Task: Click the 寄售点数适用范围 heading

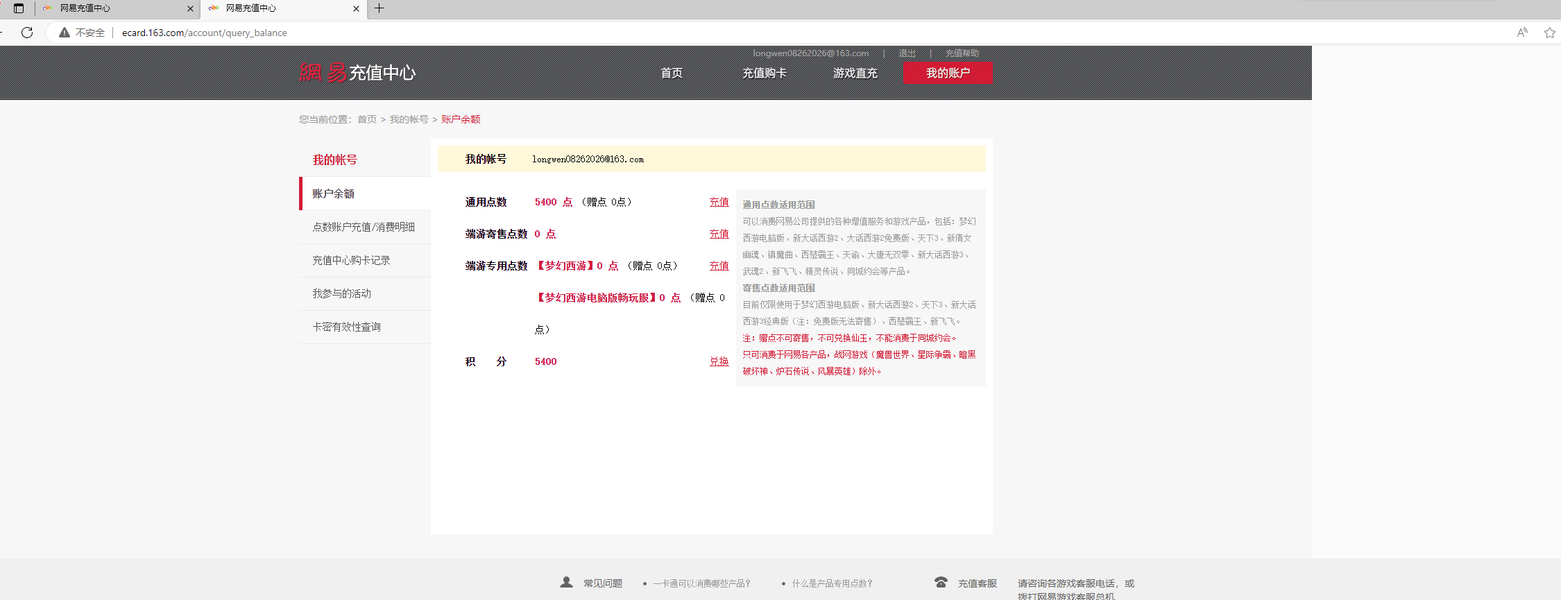Action: (778, 288)
